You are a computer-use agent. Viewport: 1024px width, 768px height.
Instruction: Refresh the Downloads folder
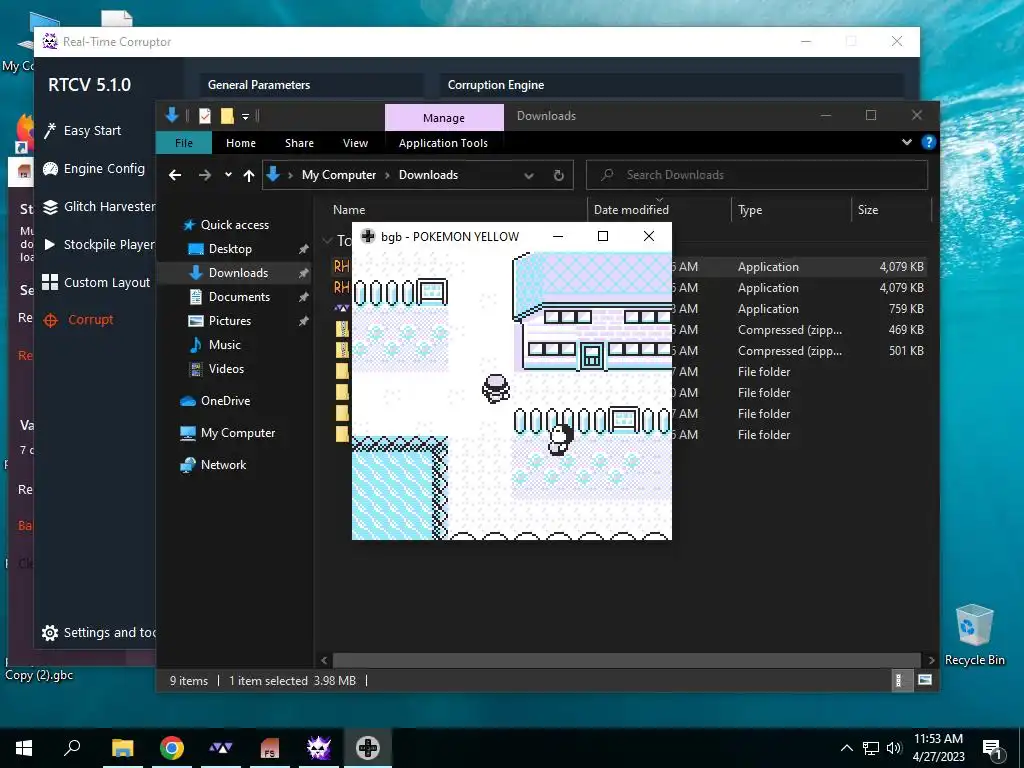[x=558, y=175]
